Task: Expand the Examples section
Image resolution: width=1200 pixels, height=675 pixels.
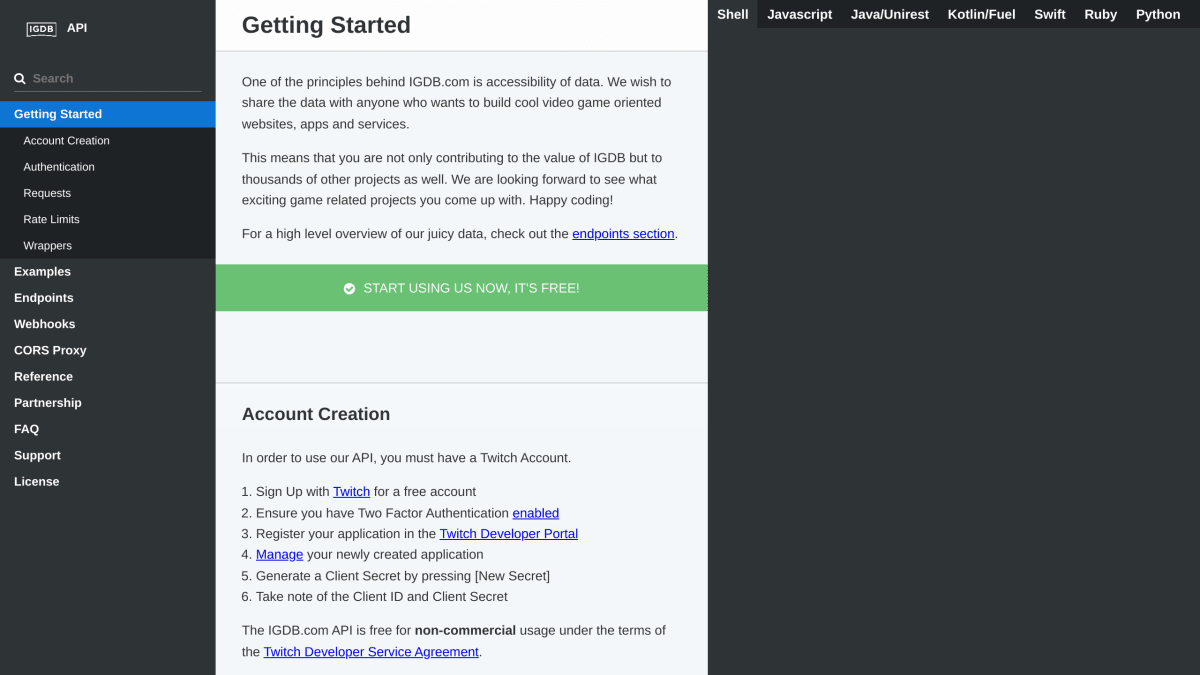Action: [107, 272]
